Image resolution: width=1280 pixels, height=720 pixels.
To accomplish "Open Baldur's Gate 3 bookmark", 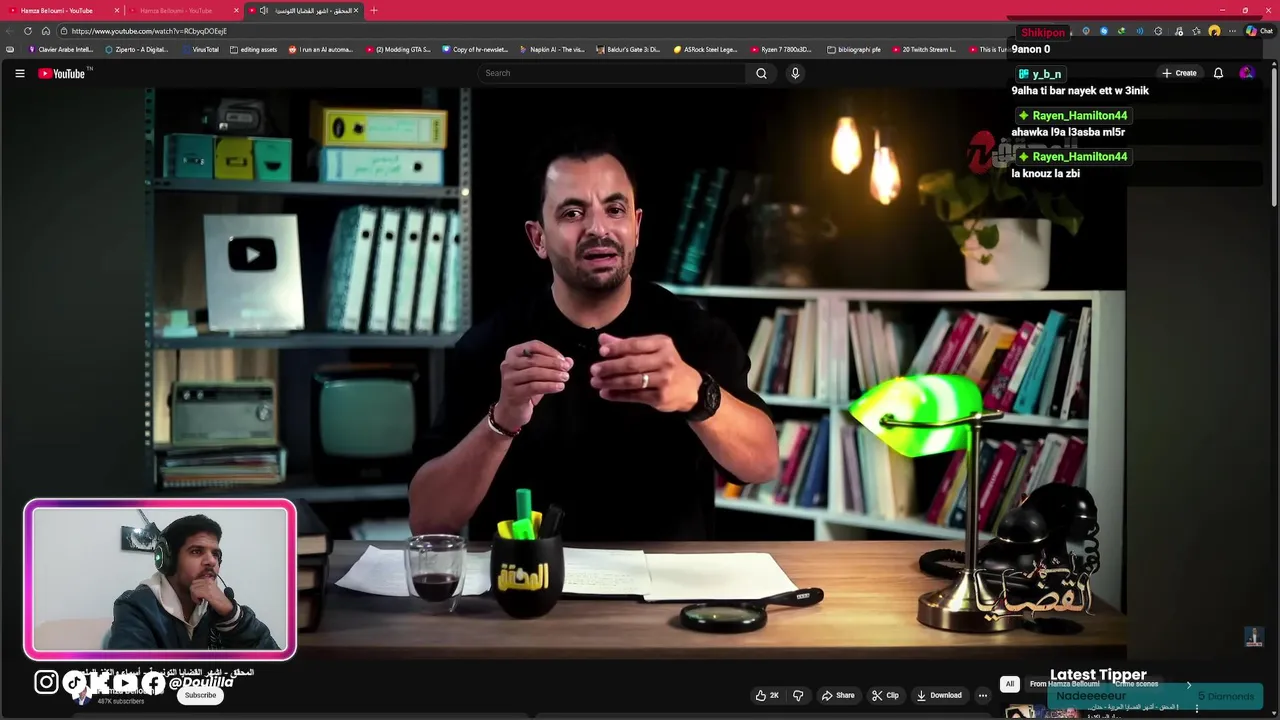I will [628, 49].
